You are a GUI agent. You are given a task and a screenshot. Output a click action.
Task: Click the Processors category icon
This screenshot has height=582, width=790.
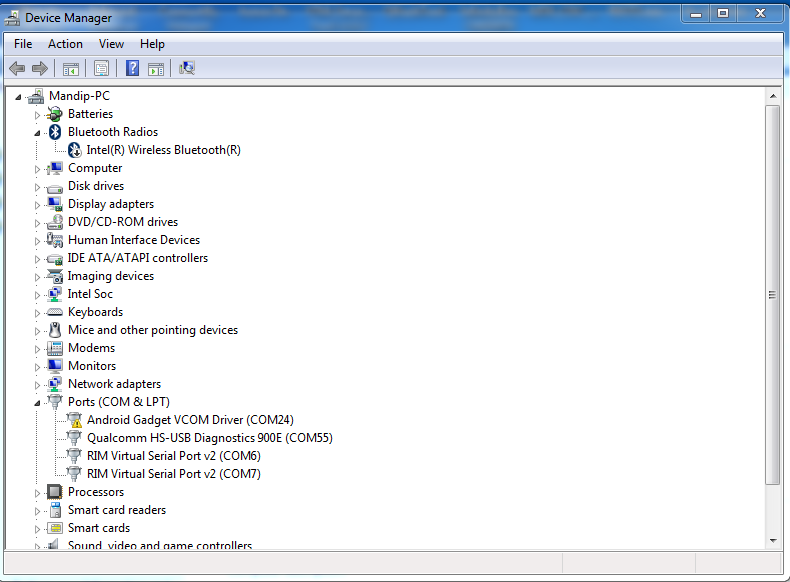click(x=56, y=492)
